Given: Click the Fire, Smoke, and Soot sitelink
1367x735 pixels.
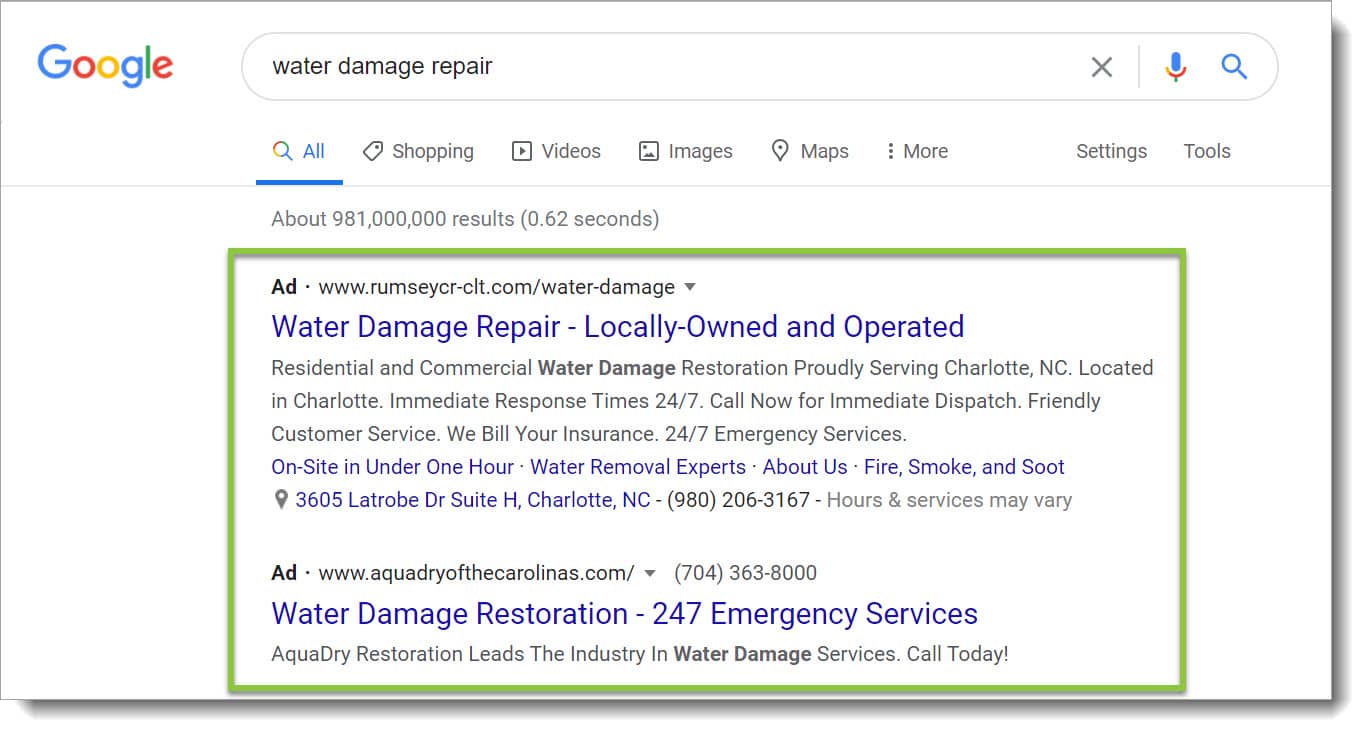Looking at the screenshot, I should click(x=964, y=467).
